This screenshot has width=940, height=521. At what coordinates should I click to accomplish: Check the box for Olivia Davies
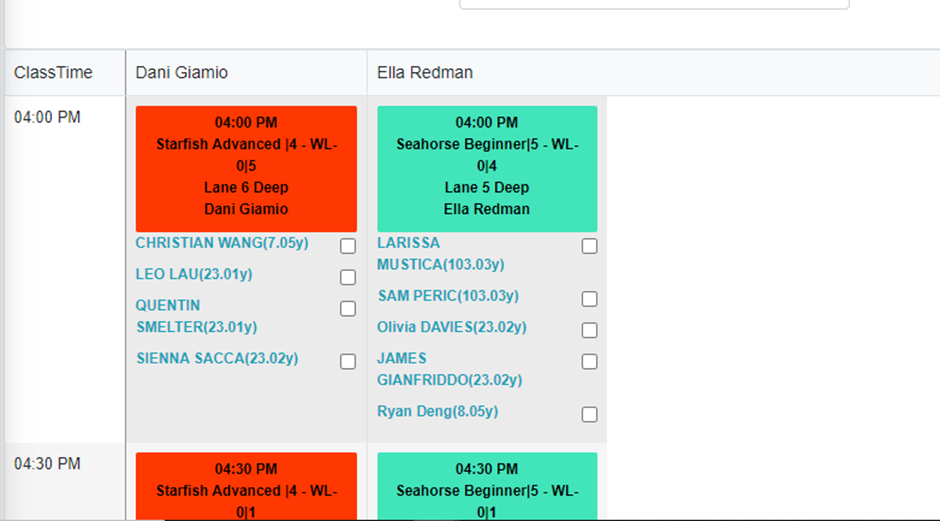coord(590,330)
